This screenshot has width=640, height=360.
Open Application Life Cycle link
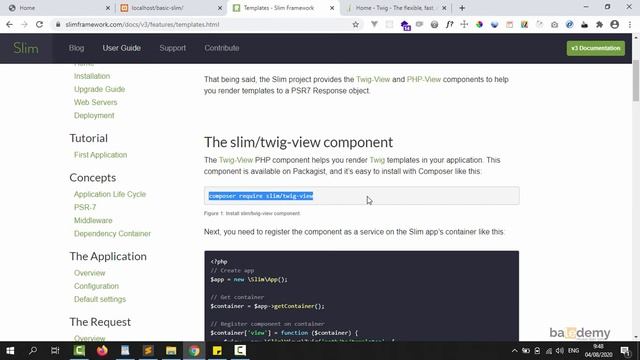click(x=110, y=194)
